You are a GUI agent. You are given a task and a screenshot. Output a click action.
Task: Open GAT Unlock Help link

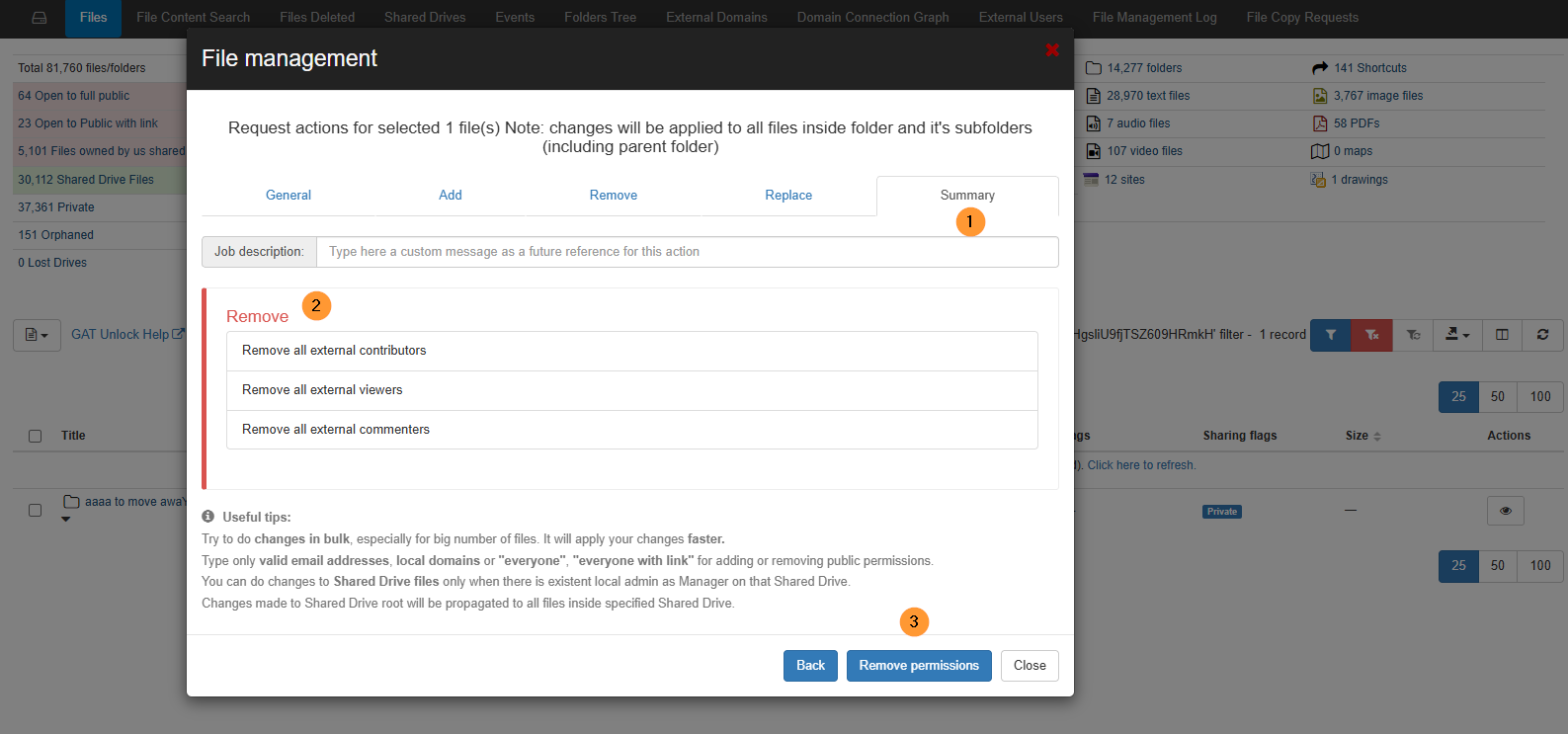click(127, 335)
